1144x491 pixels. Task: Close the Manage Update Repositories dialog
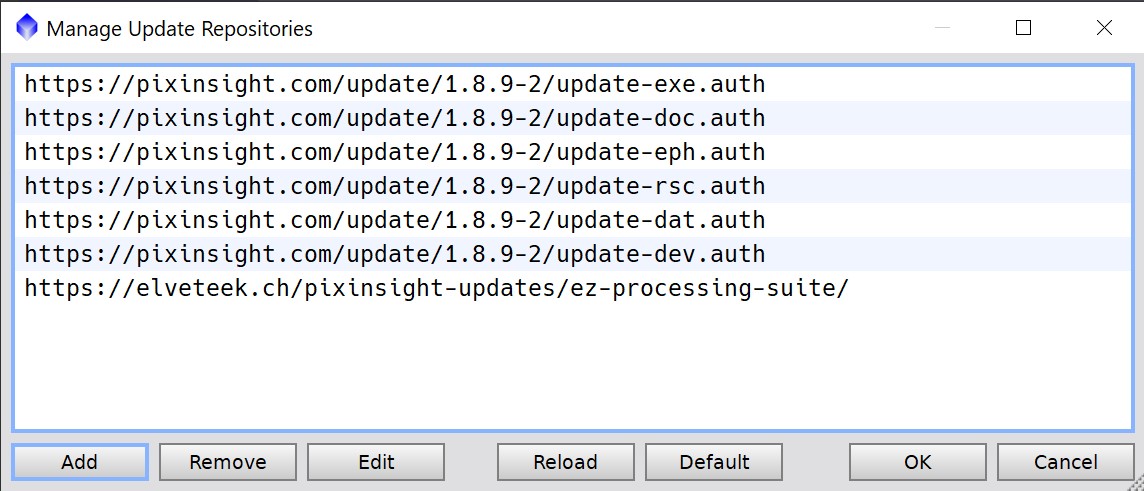point(1104,28)
